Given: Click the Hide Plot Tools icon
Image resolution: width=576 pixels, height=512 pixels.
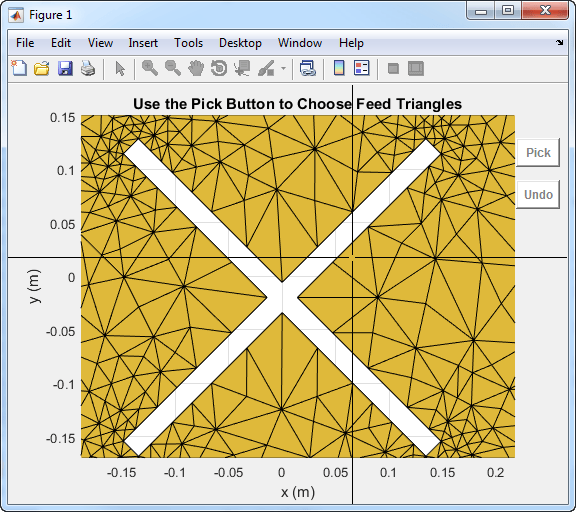Looking at the screenshot, I should coord(393,68).
